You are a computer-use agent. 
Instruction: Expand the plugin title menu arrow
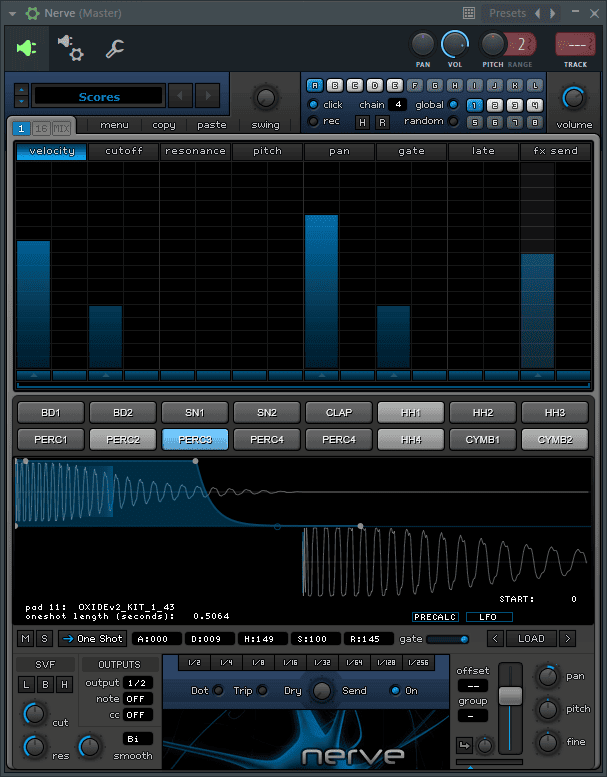pyautogui.click(x=13, y=13)
